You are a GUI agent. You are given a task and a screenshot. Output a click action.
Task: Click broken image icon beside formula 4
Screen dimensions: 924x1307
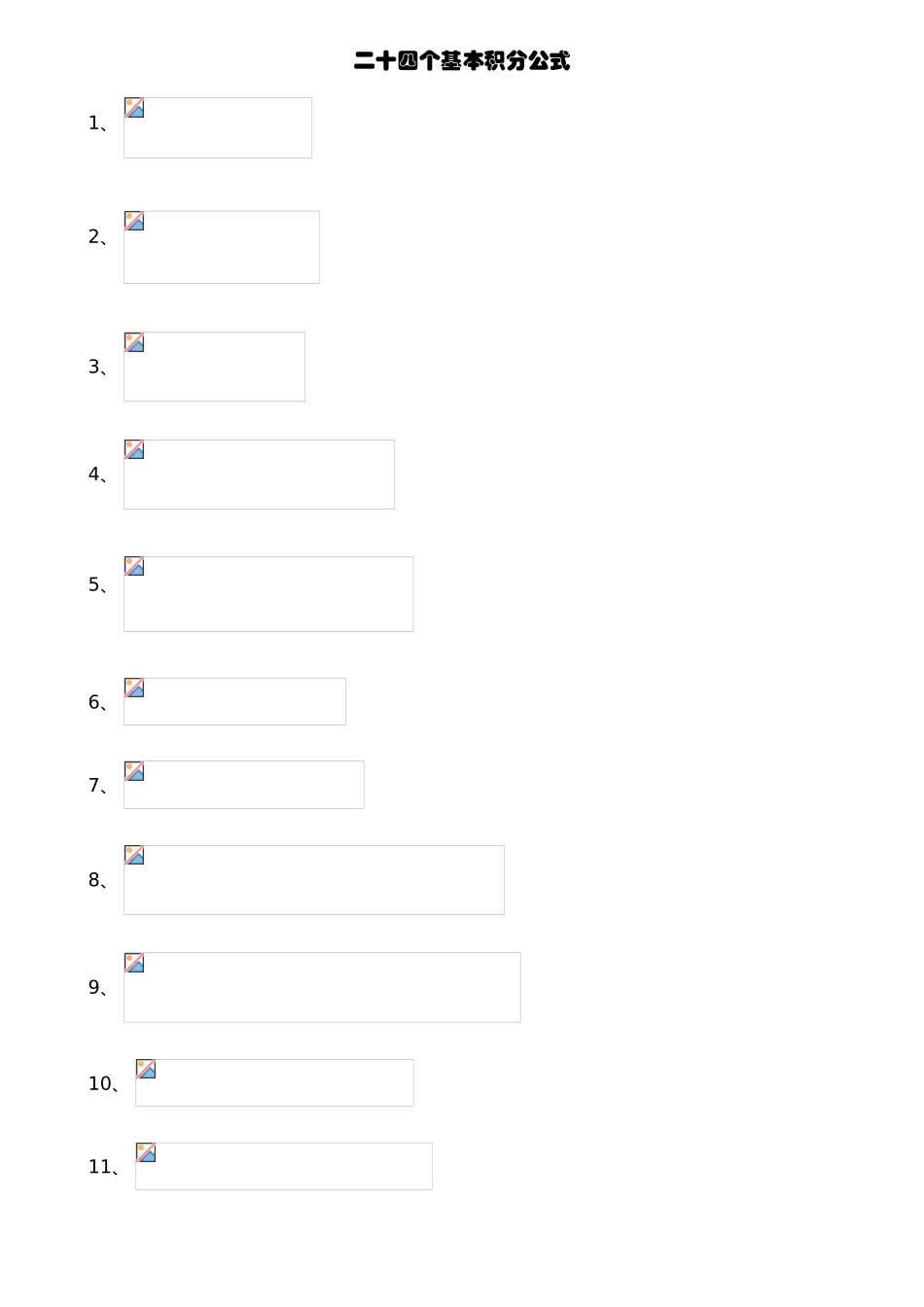134,450
